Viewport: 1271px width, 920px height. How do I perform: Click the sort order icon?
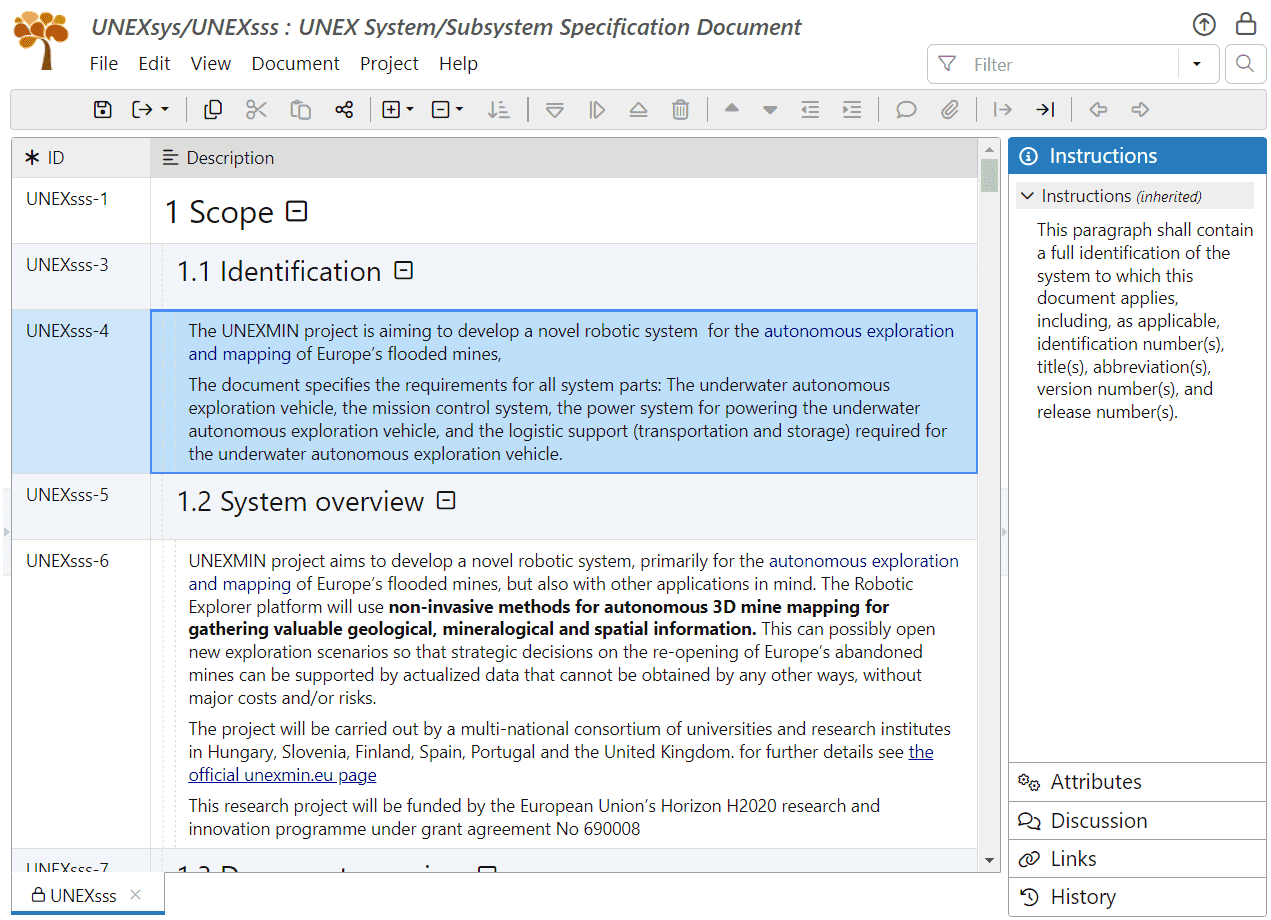[499, 110]
